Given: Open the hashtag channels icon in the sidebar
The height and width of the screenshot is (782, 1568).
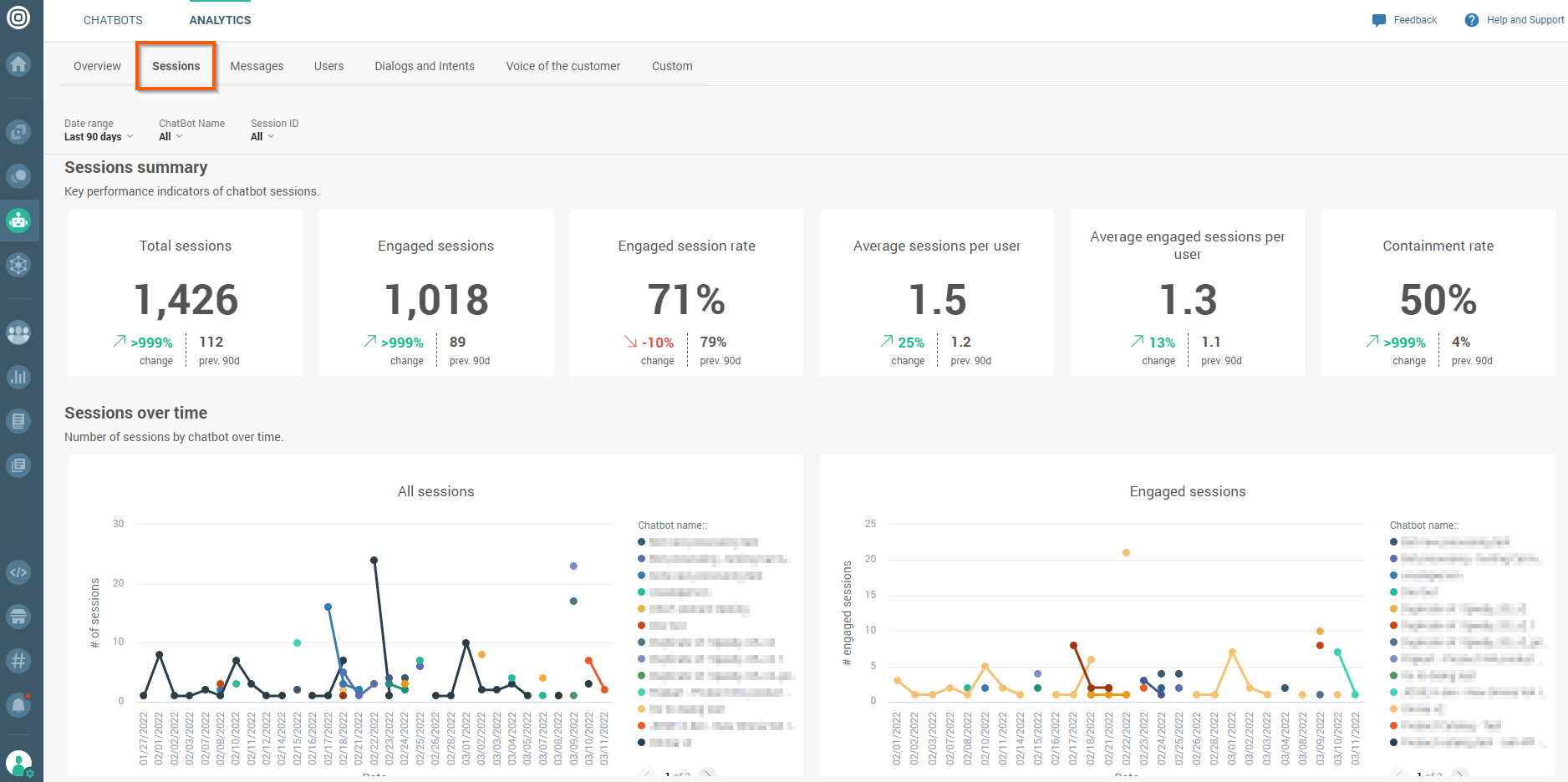Looking at the screenshot, I should click(18, 660).
